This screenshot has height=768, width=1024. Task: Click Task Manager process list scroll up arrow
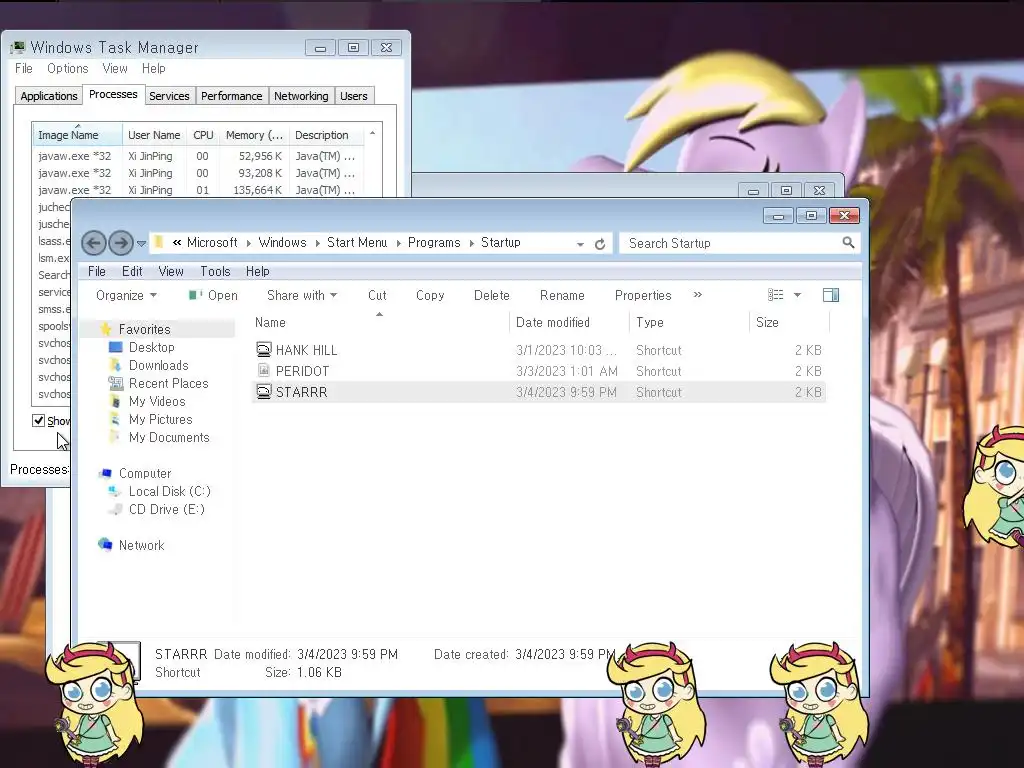click(372, 133)
